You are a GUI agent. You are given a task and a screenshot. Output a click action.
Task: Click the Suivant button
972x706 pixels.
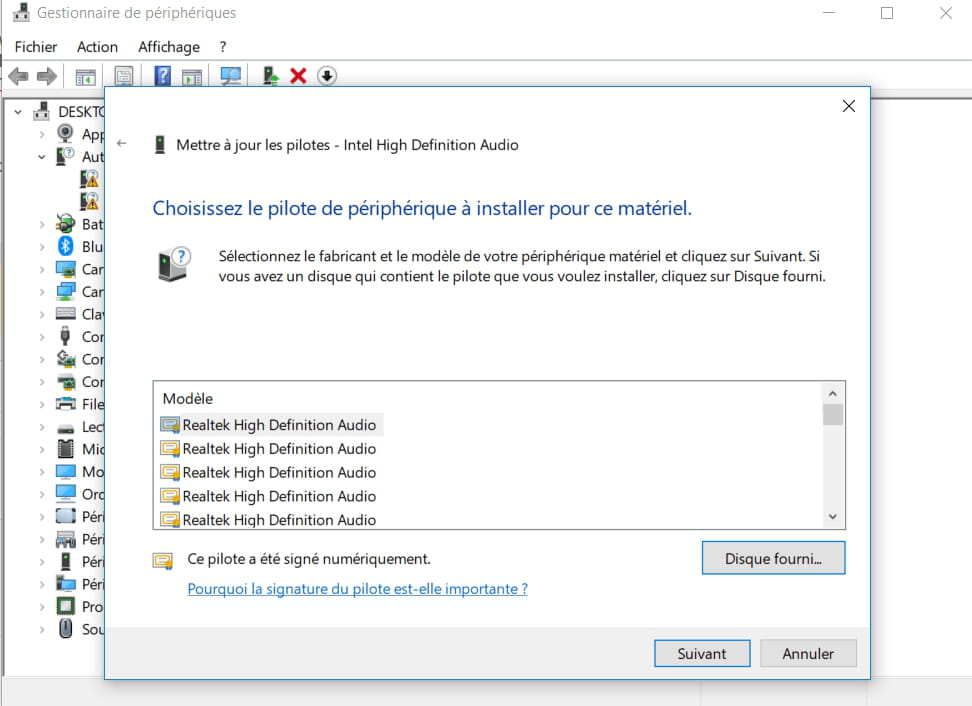point(702,653)
